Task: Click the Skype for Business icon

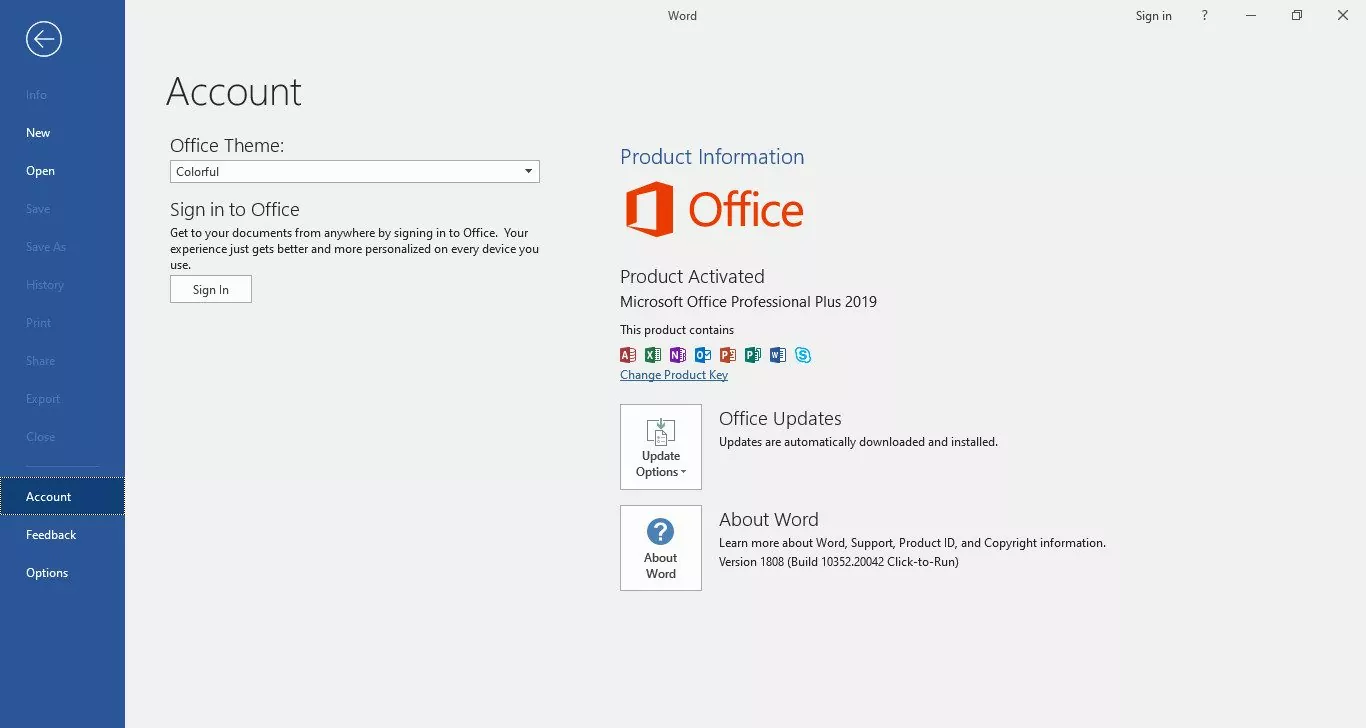Action: (x=803, y=355)
